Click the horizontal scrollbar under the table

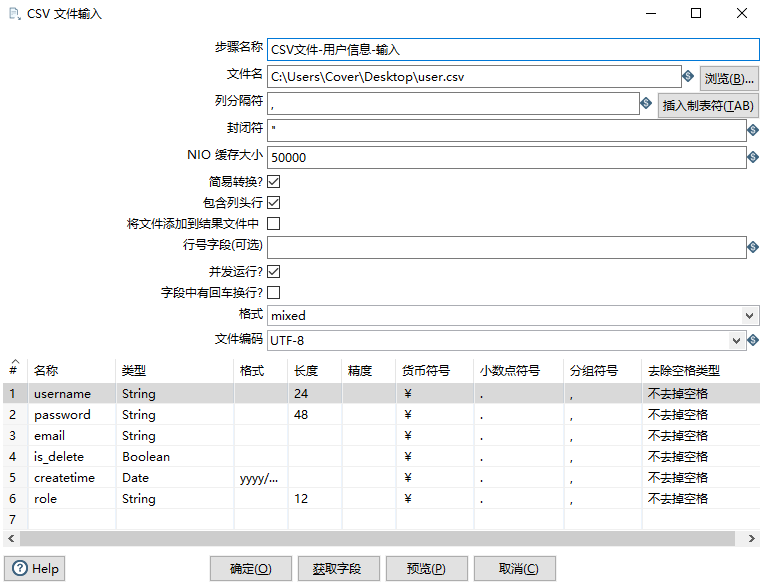point(380,539)
